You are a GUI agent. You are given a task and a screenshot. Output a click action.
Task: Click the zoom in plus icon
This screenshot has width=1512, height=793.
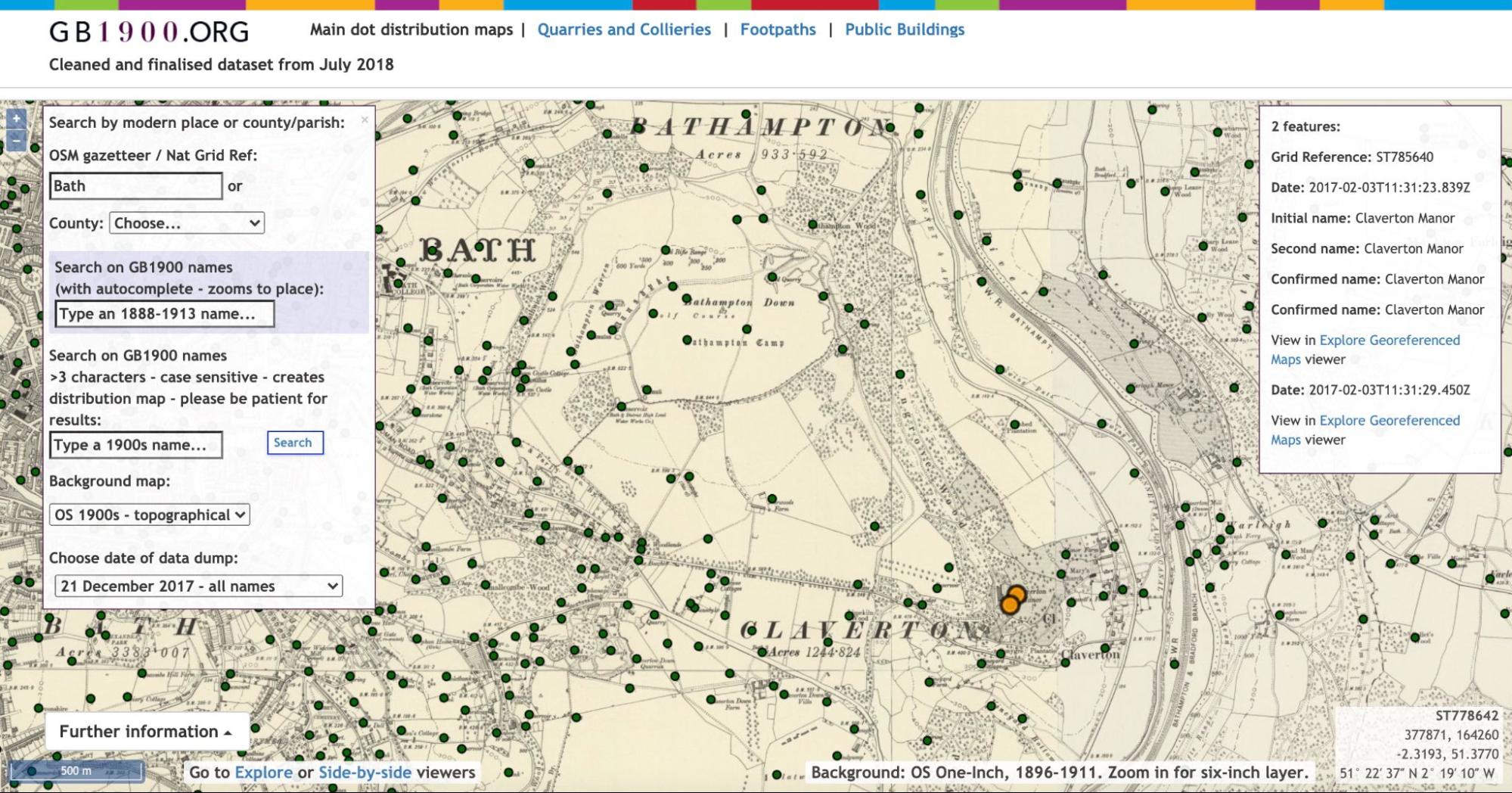[x=15, y=120]
